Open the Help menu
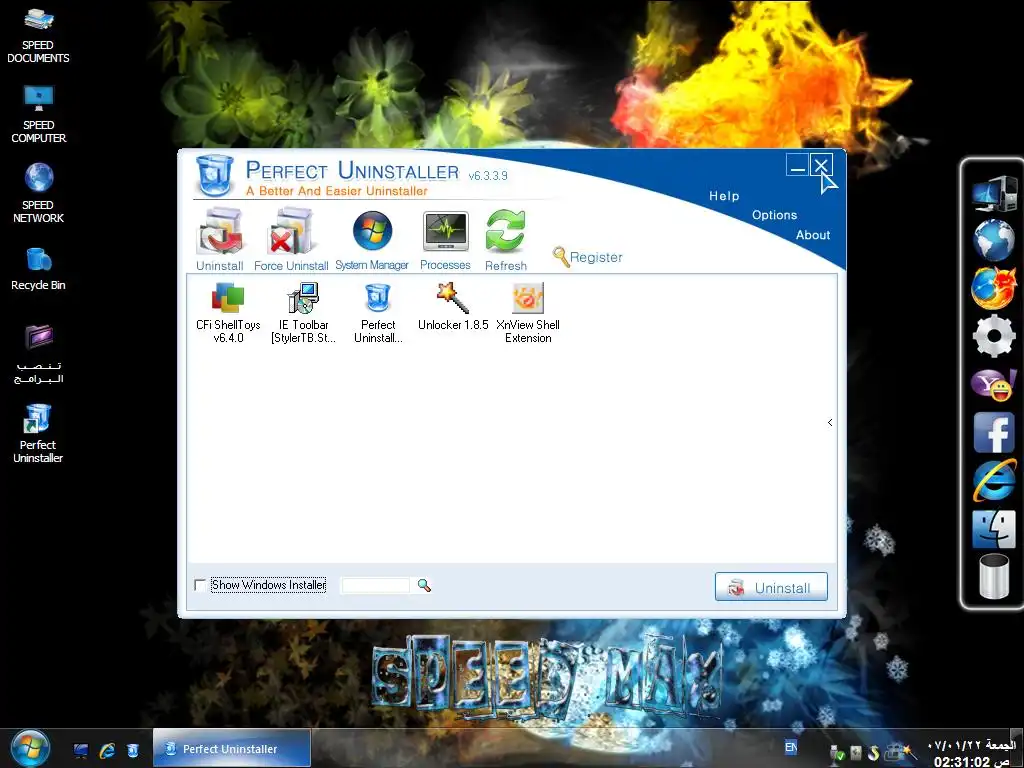The width and height of the screenshot is (1024, 768). click(724, 196)
